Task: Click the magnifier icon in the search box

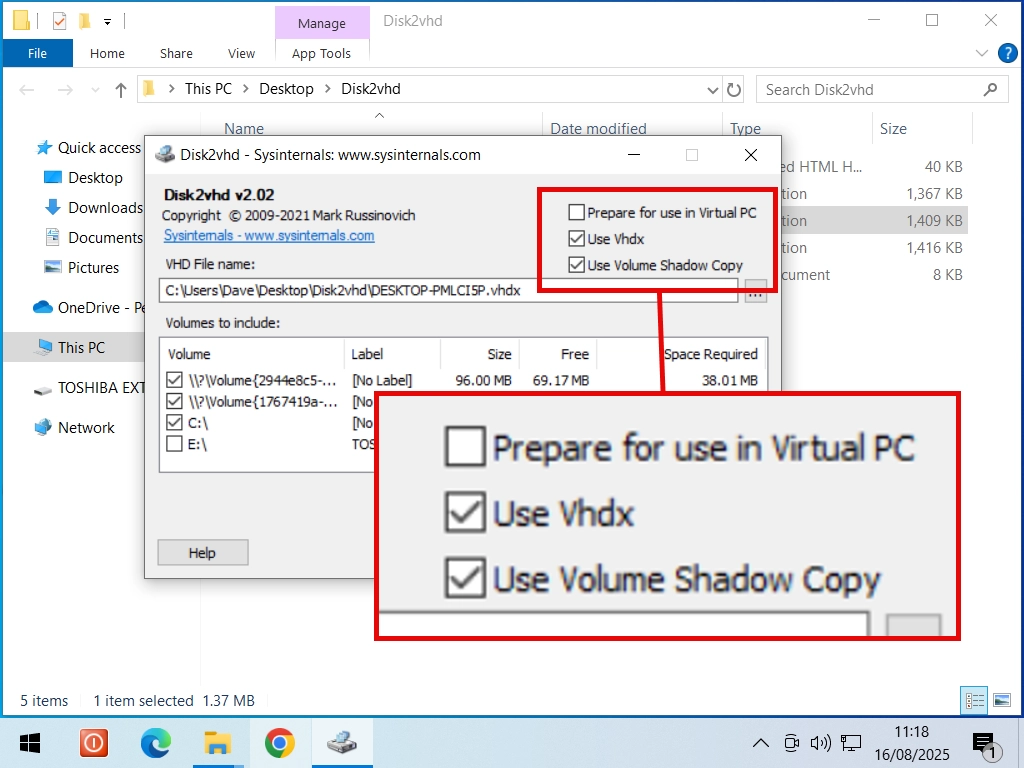Action: [x=990, y=89]
